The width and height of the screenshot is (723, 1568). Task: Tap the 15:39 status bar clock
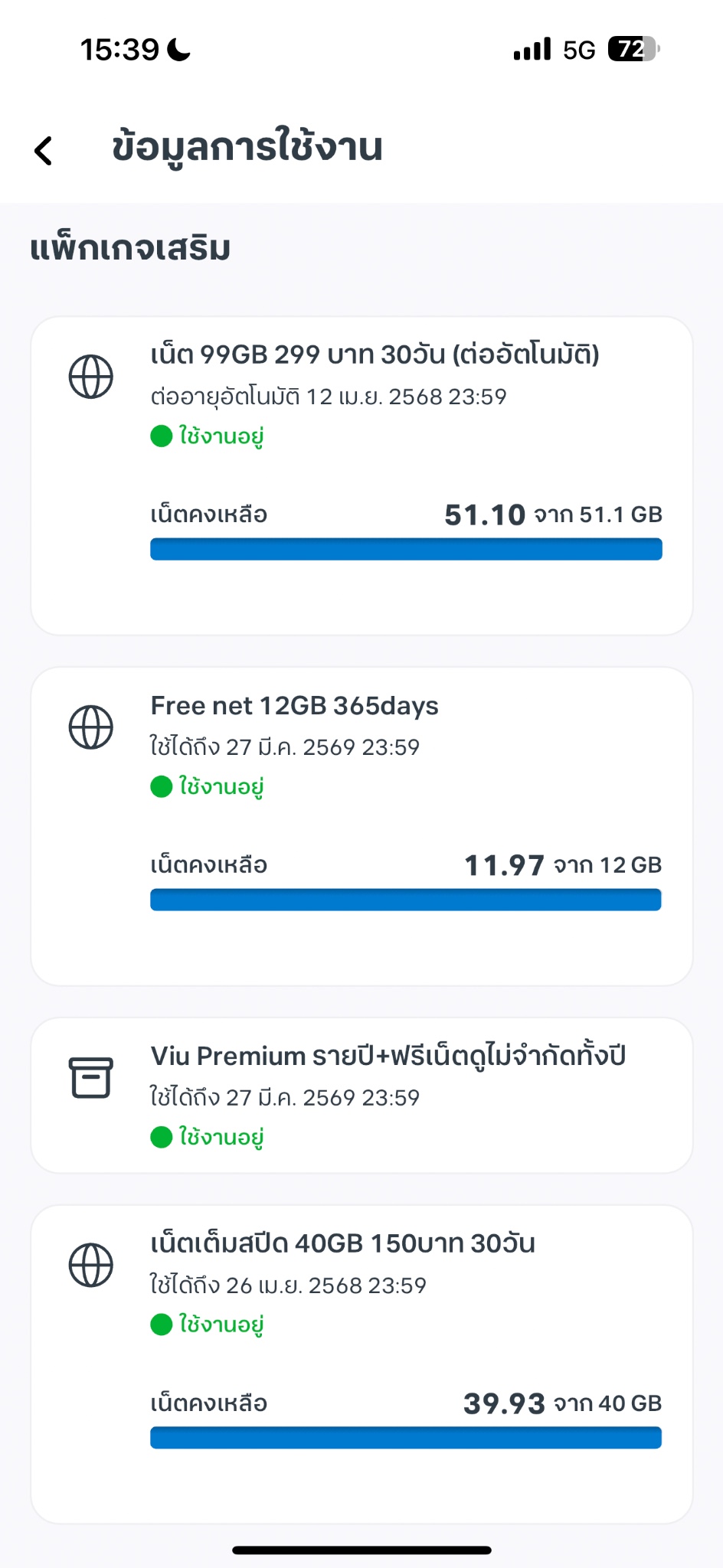point(119,50)
